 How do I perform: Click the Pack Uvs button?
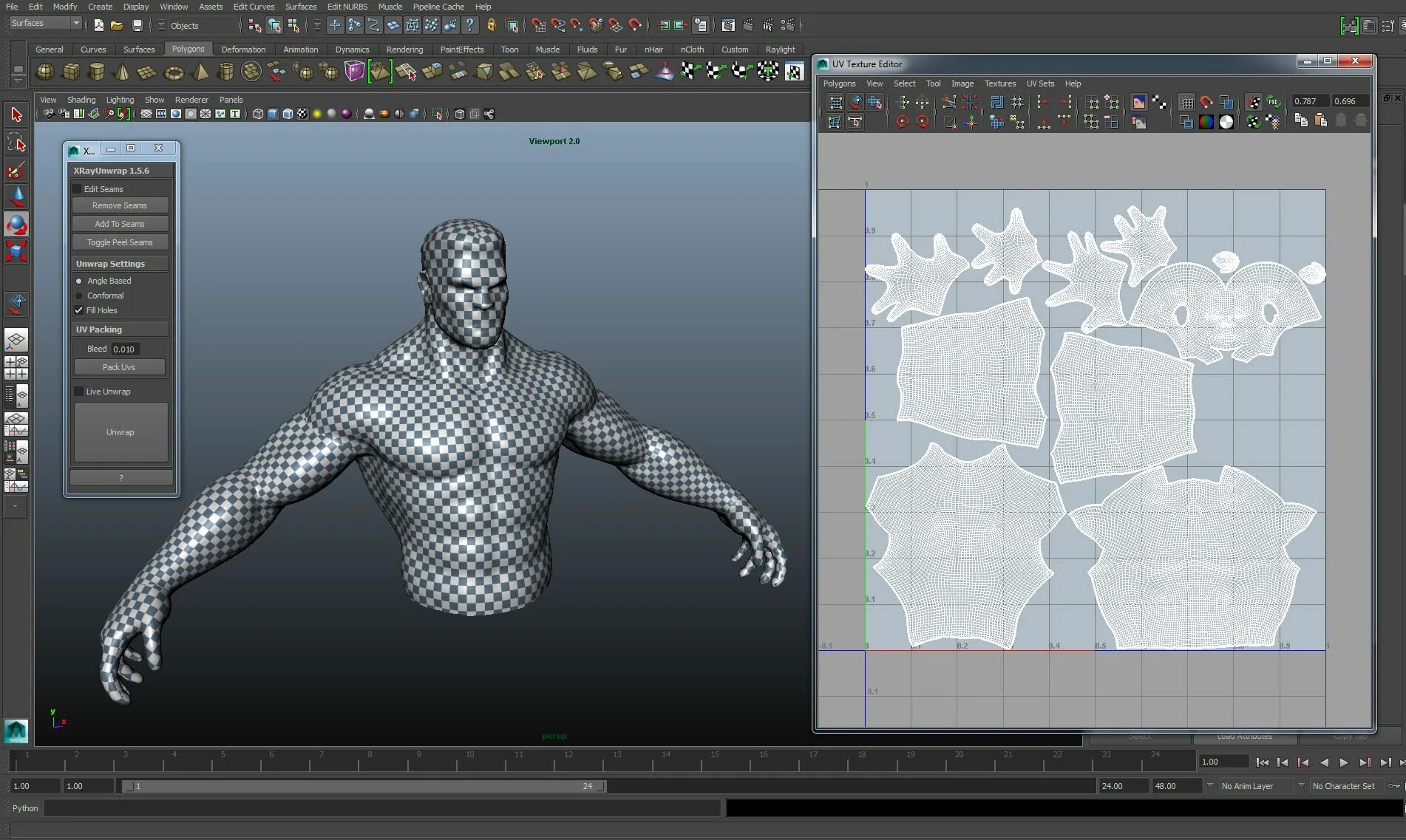119,367
